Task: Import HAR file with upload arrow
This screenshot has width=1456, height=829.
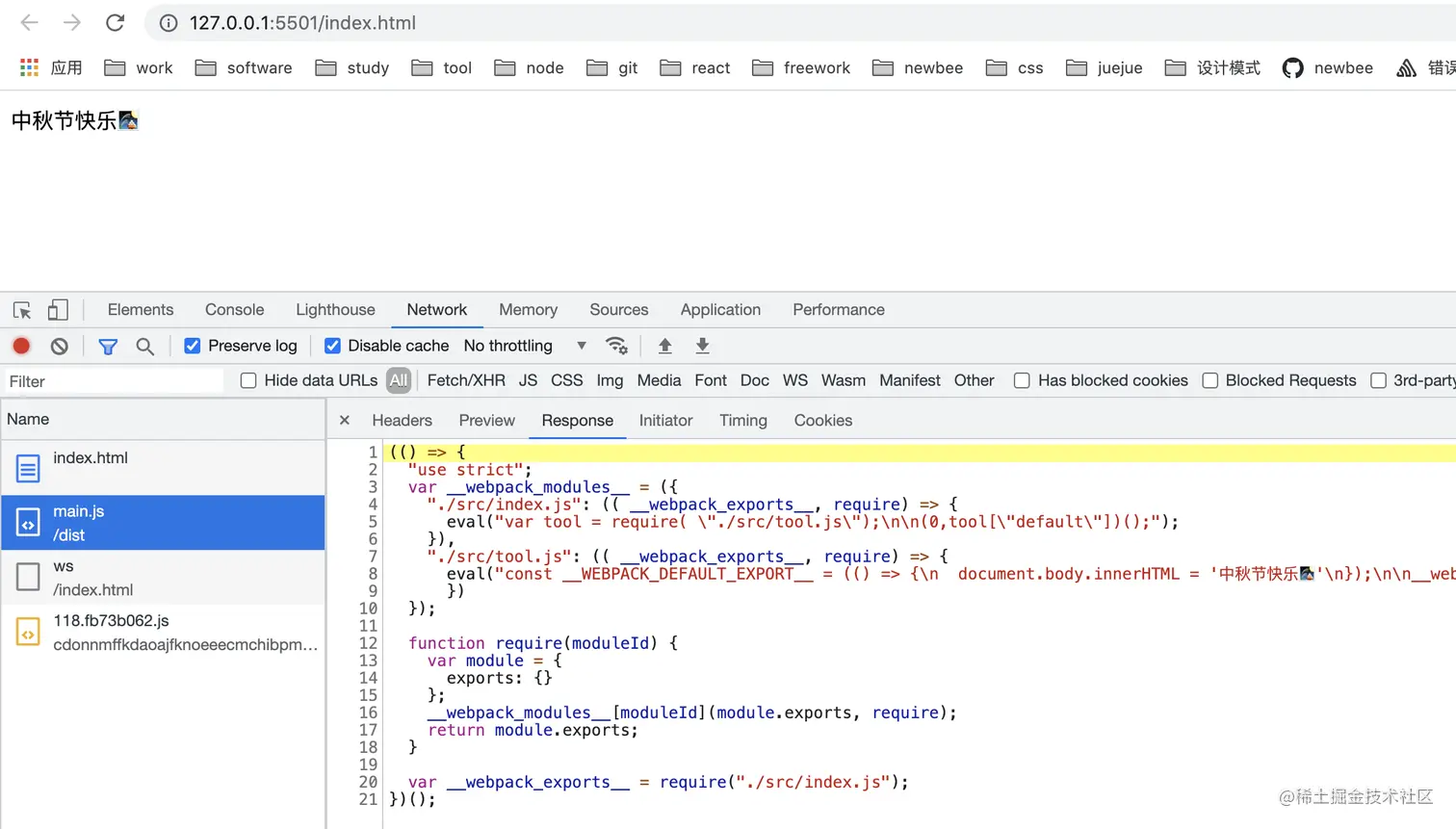Action: click(664, 346)
